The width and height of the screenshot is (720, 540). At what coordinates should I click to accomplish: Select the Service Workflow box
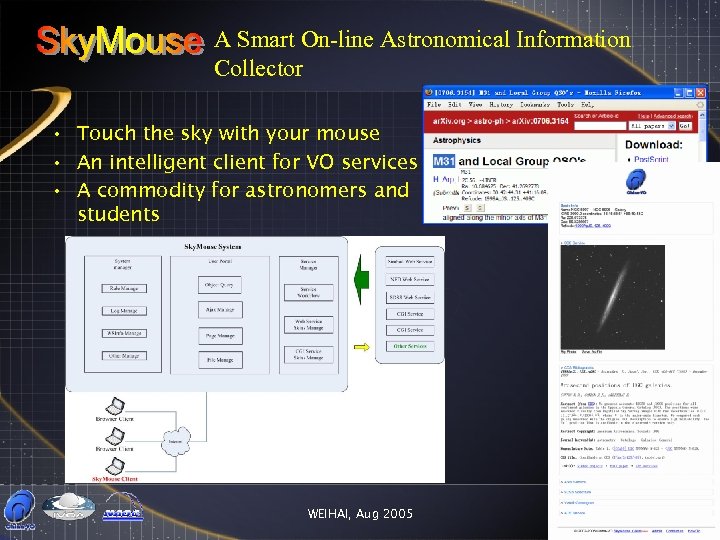click(309, 292)
